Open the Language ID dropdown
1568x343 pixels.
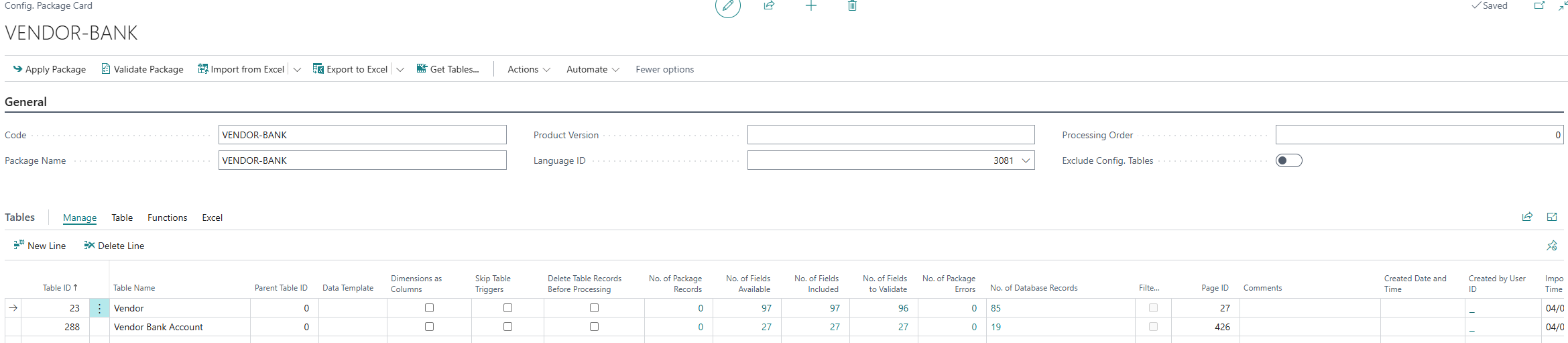click(1025, 160)
